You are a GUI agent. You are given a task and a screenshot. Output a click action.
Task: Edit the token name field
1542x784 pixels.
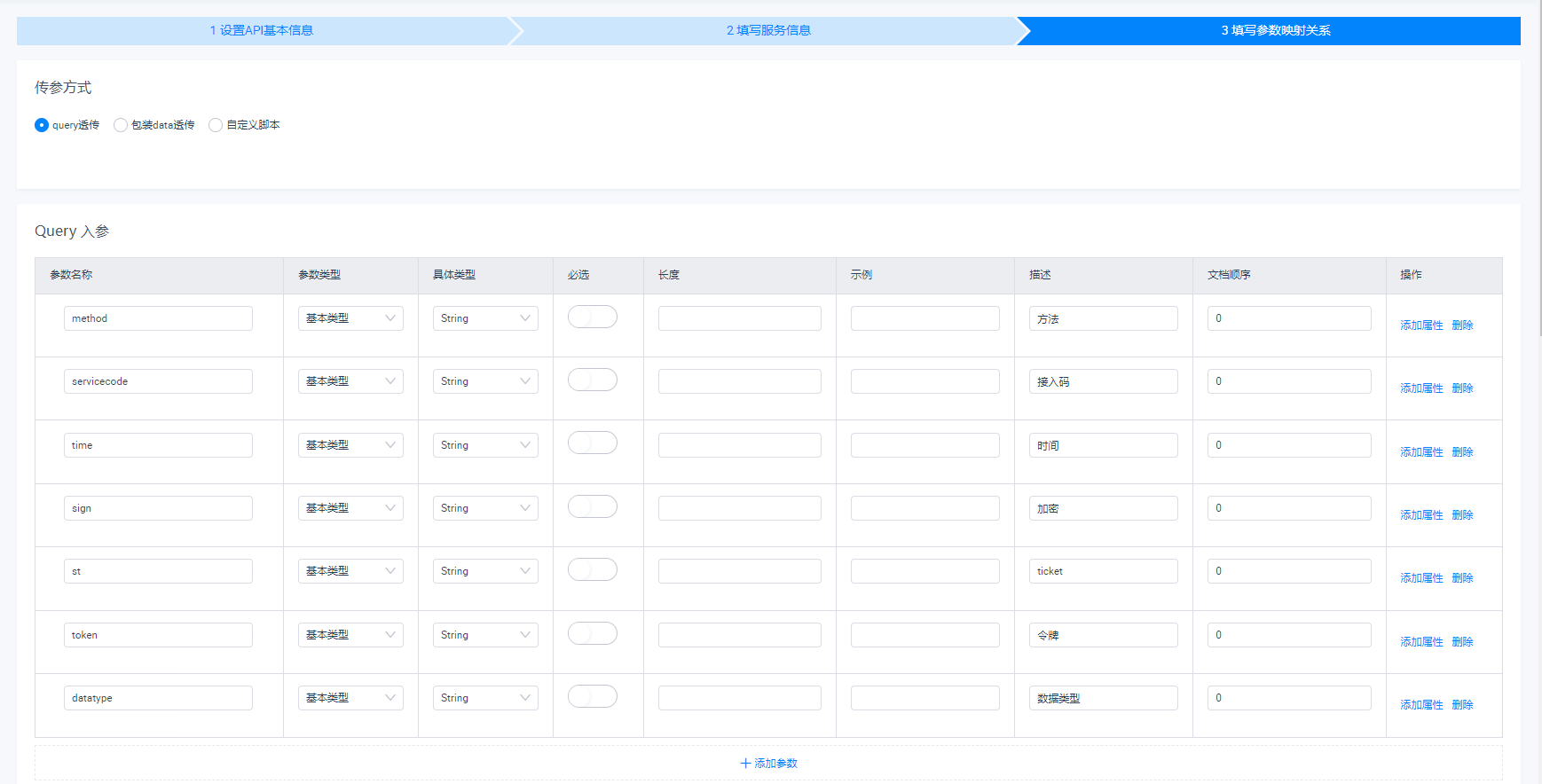158,635
